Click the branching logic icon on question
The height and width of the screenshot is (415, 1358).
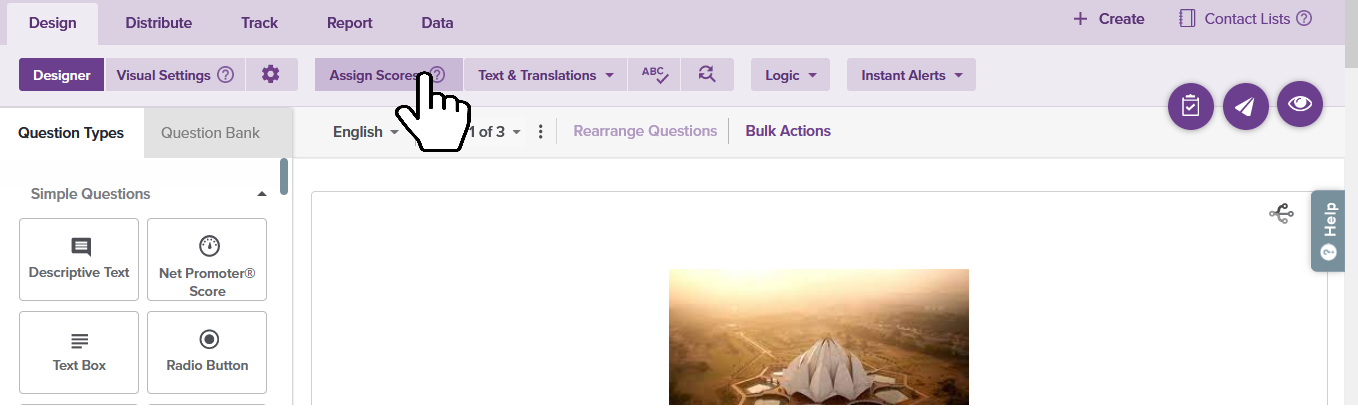[x=1281, y=213]
